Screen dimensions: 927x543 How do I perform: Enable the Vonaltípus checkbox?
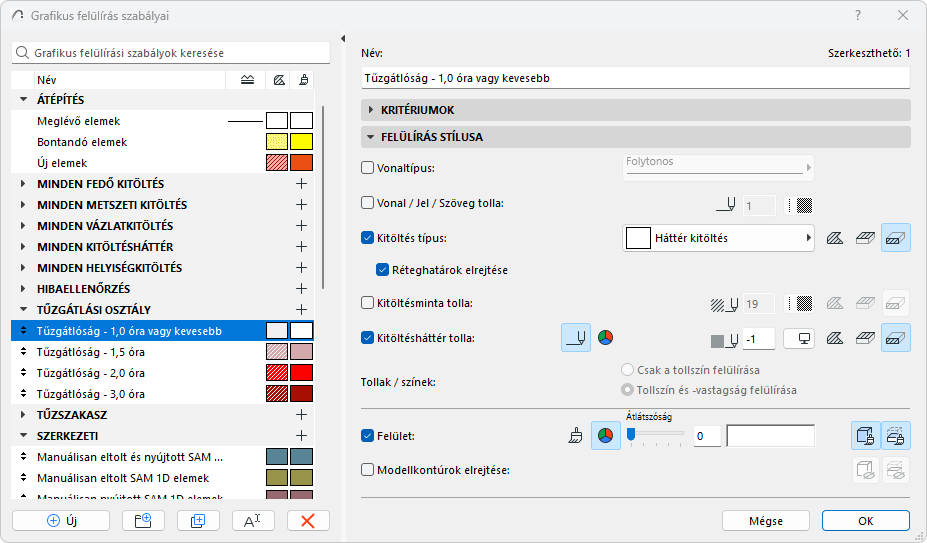pyautogui.click(x=368, y=168)
